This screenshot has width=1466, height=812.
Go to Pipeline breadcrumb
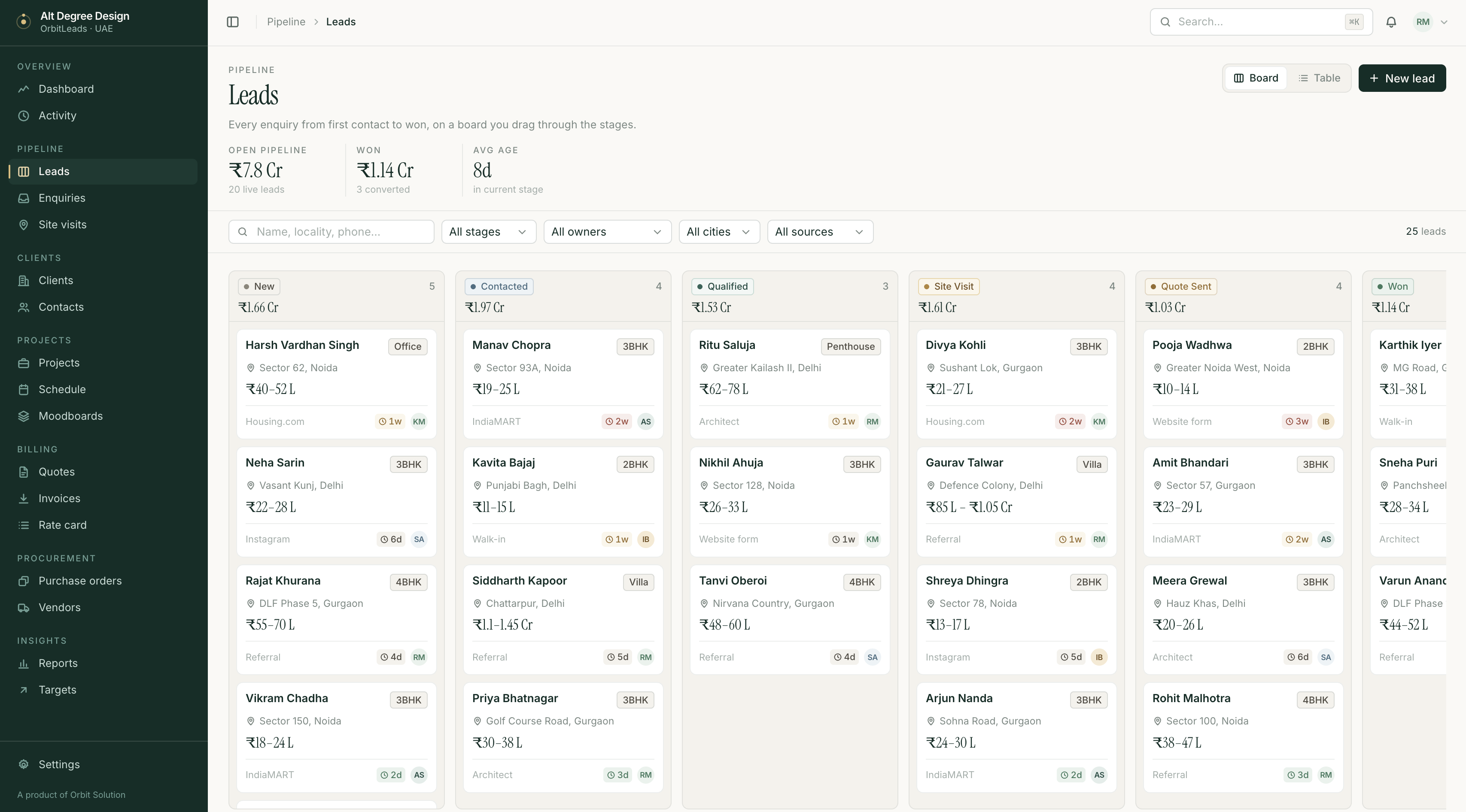286,21
